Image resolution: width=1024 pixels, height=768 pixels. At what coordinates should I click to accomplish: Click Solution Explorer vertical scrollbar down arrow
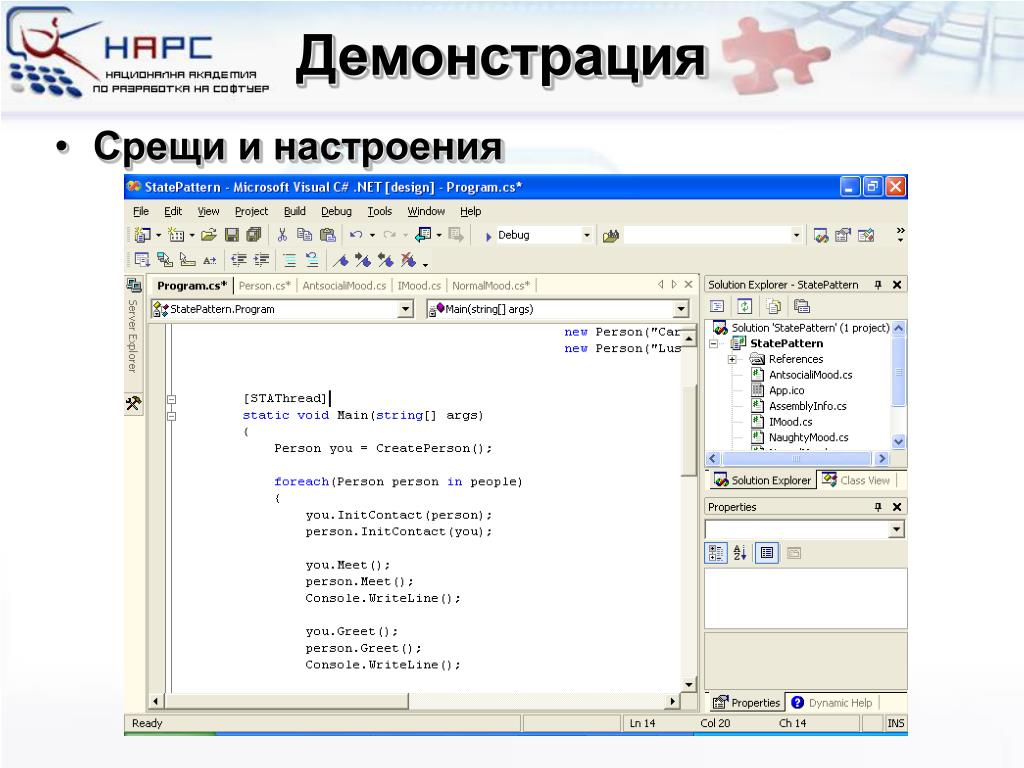[x=899, y=441]
